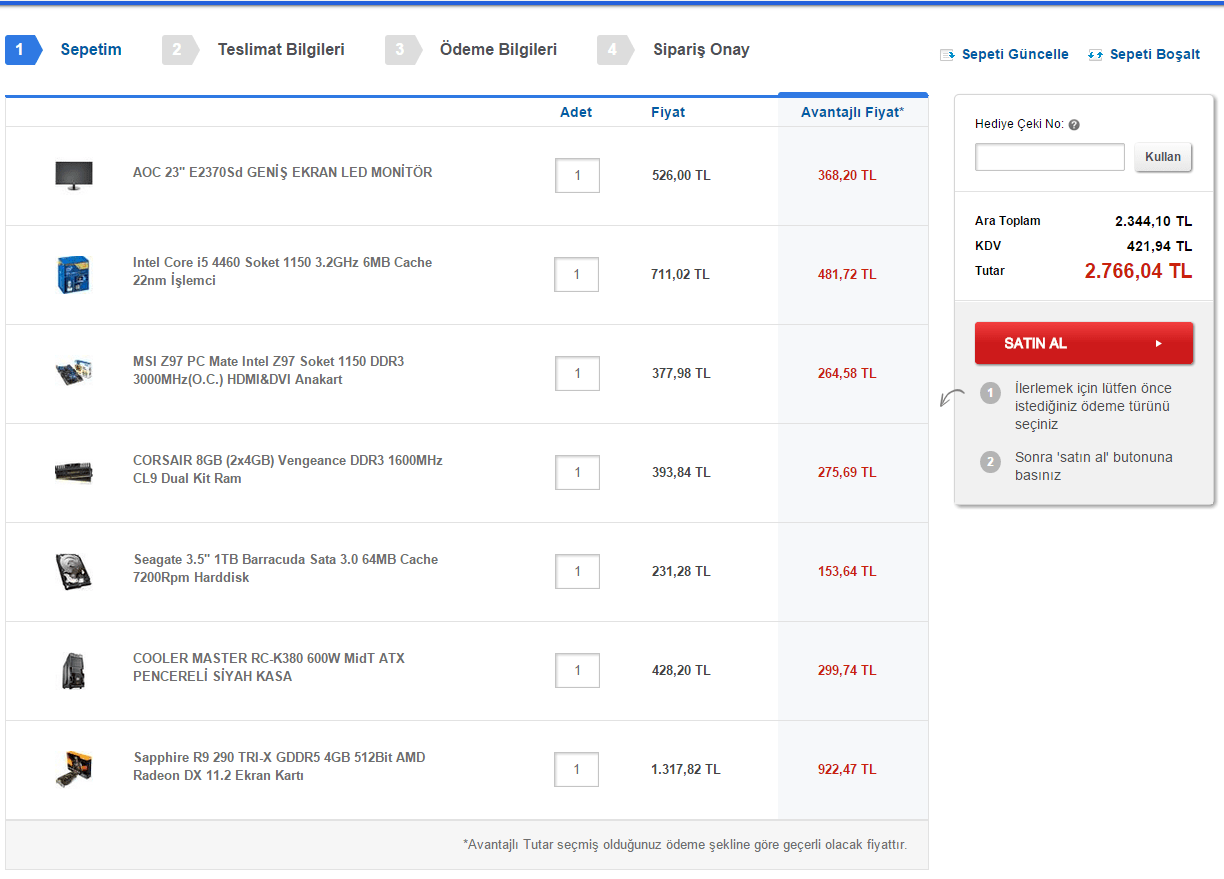Open the Intel Core i5 box thumbnail
Image resolution: width=1224 pixels, height=879 pixels.
74,274
